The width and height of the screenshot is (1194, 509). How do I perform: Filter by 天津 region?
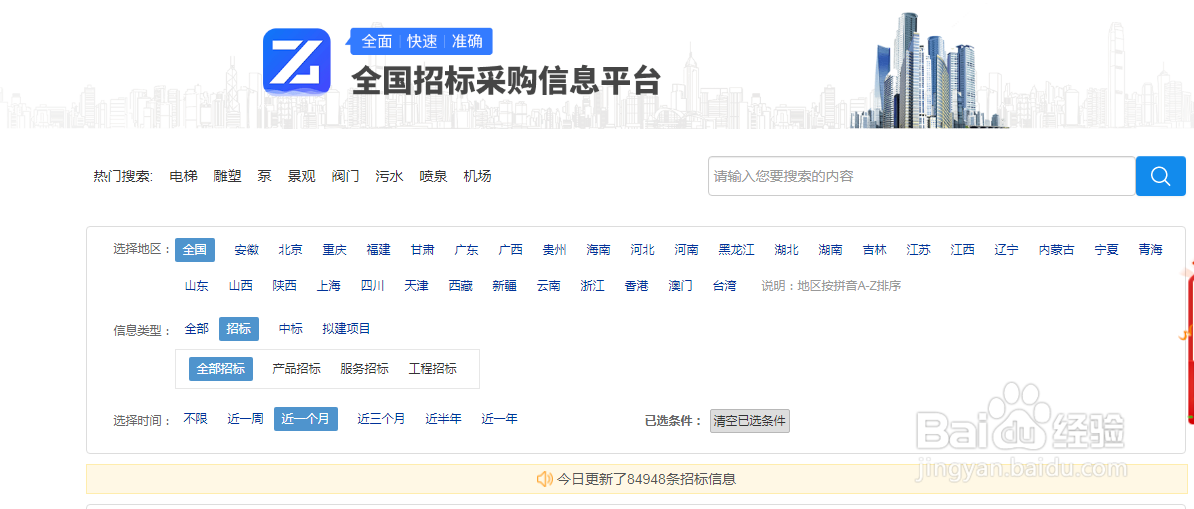pos(417,287)
